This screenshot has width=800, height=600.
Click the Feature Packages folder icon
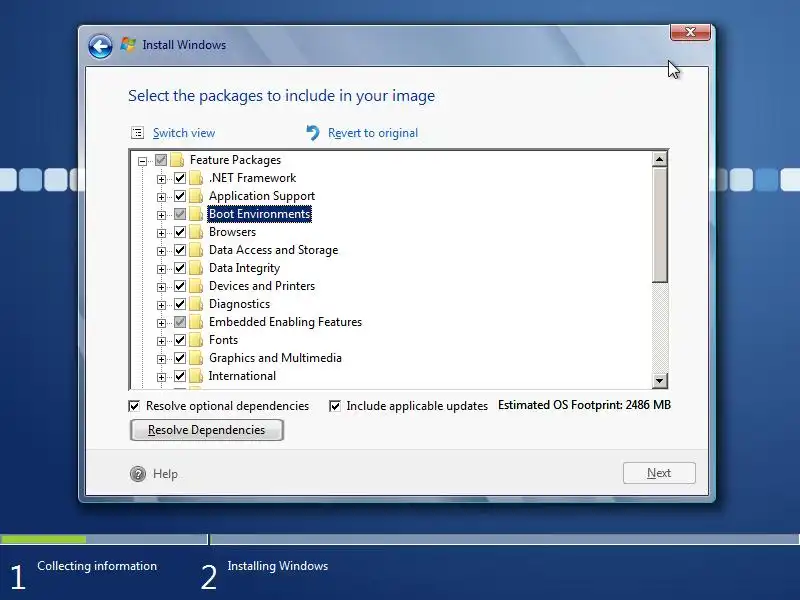177,160
